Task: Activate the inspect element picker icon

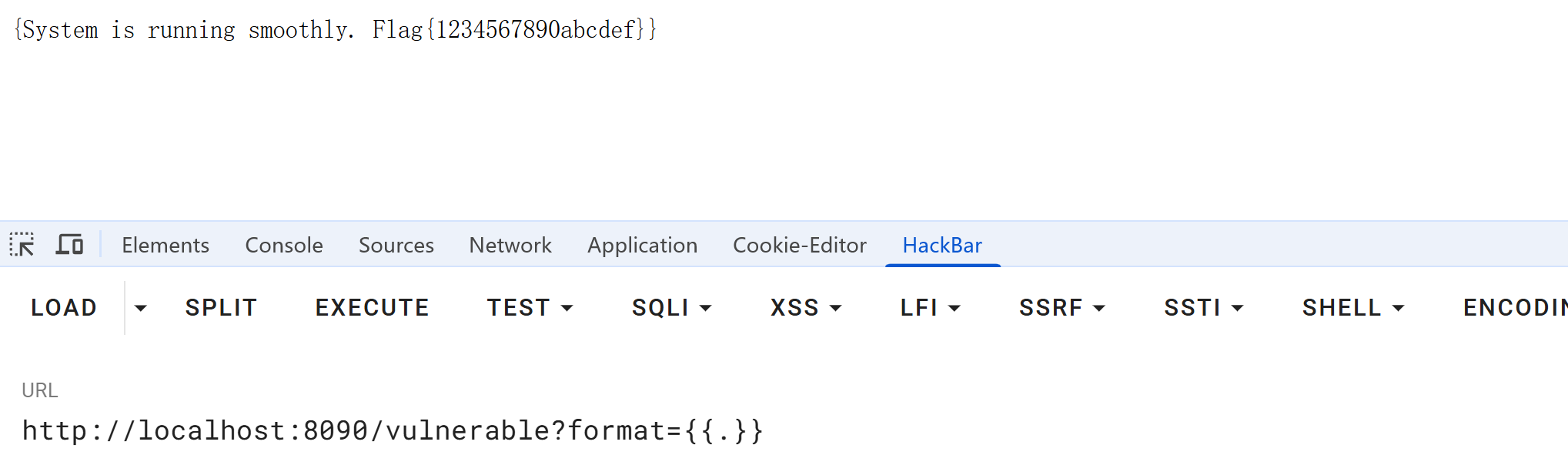Action: 22,245
